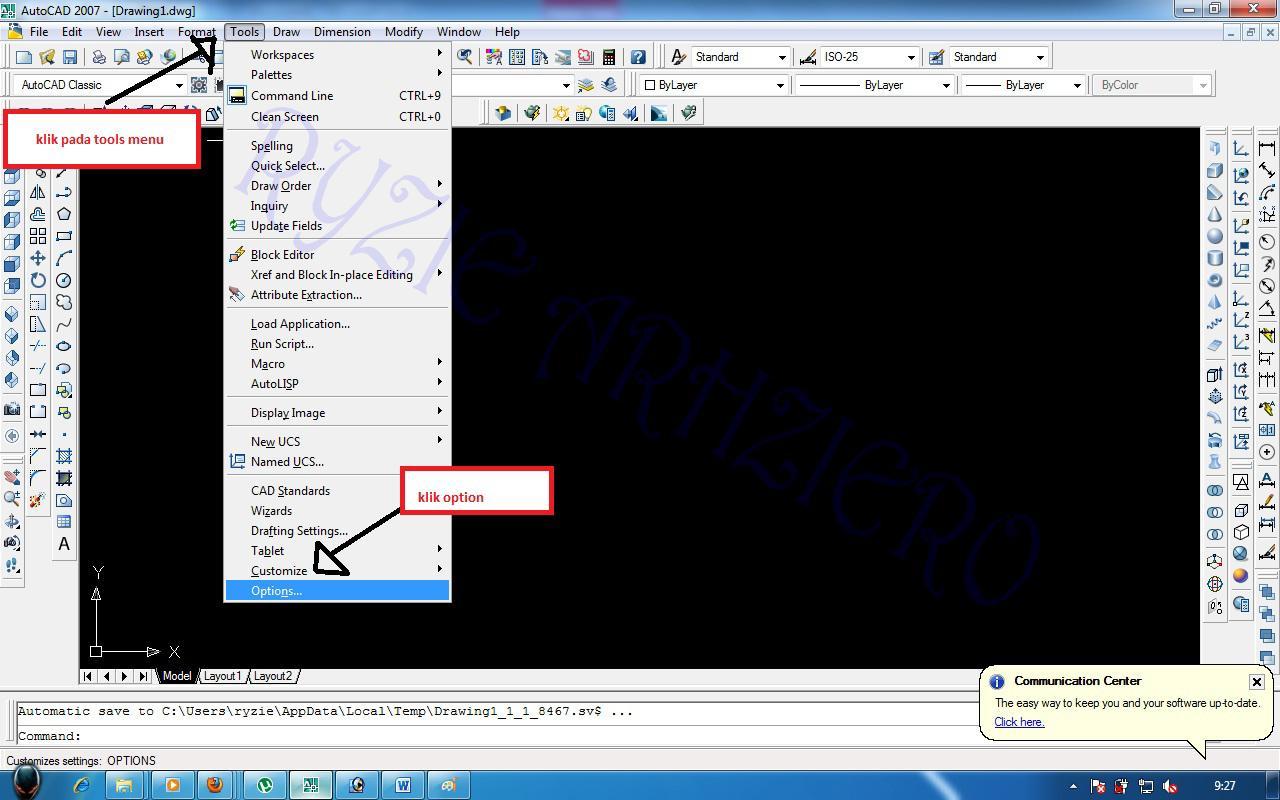Open the ISO-25 dimension style dropdown
The image size is (1280, 800).
869,57
